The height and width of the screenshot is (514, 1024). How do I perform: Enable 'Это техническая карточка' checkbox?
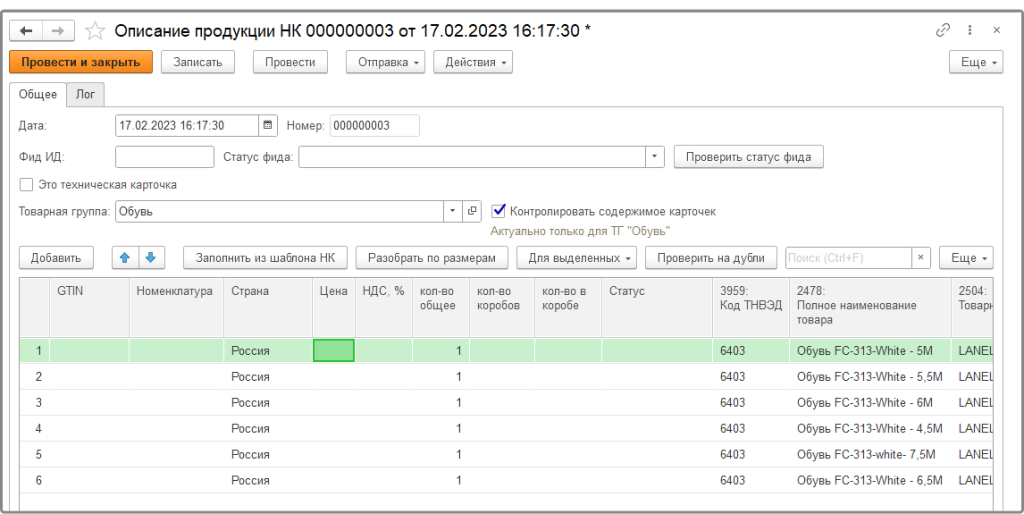(x=26, y=185)
